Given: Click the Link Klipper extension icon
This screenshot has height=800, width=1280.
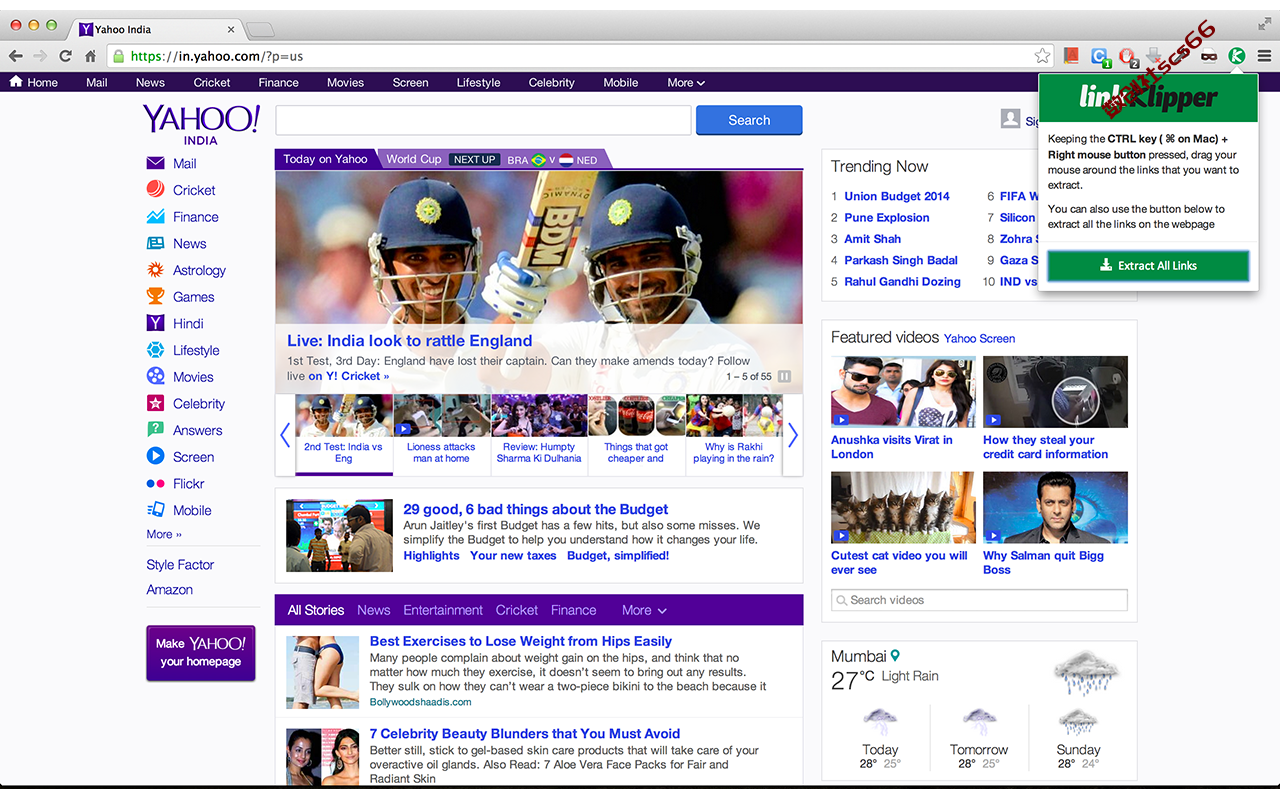Looking at the screenshot, I should (1237, 56).
